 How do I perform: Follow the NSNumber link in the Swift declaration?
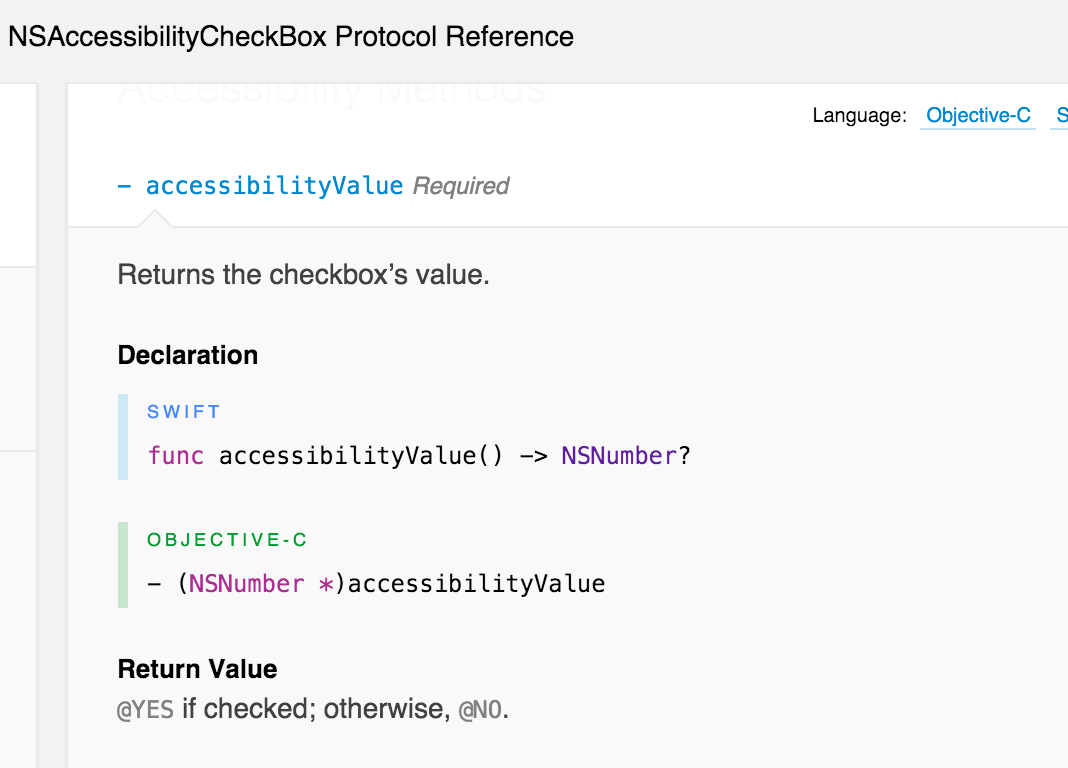point(619,456)
